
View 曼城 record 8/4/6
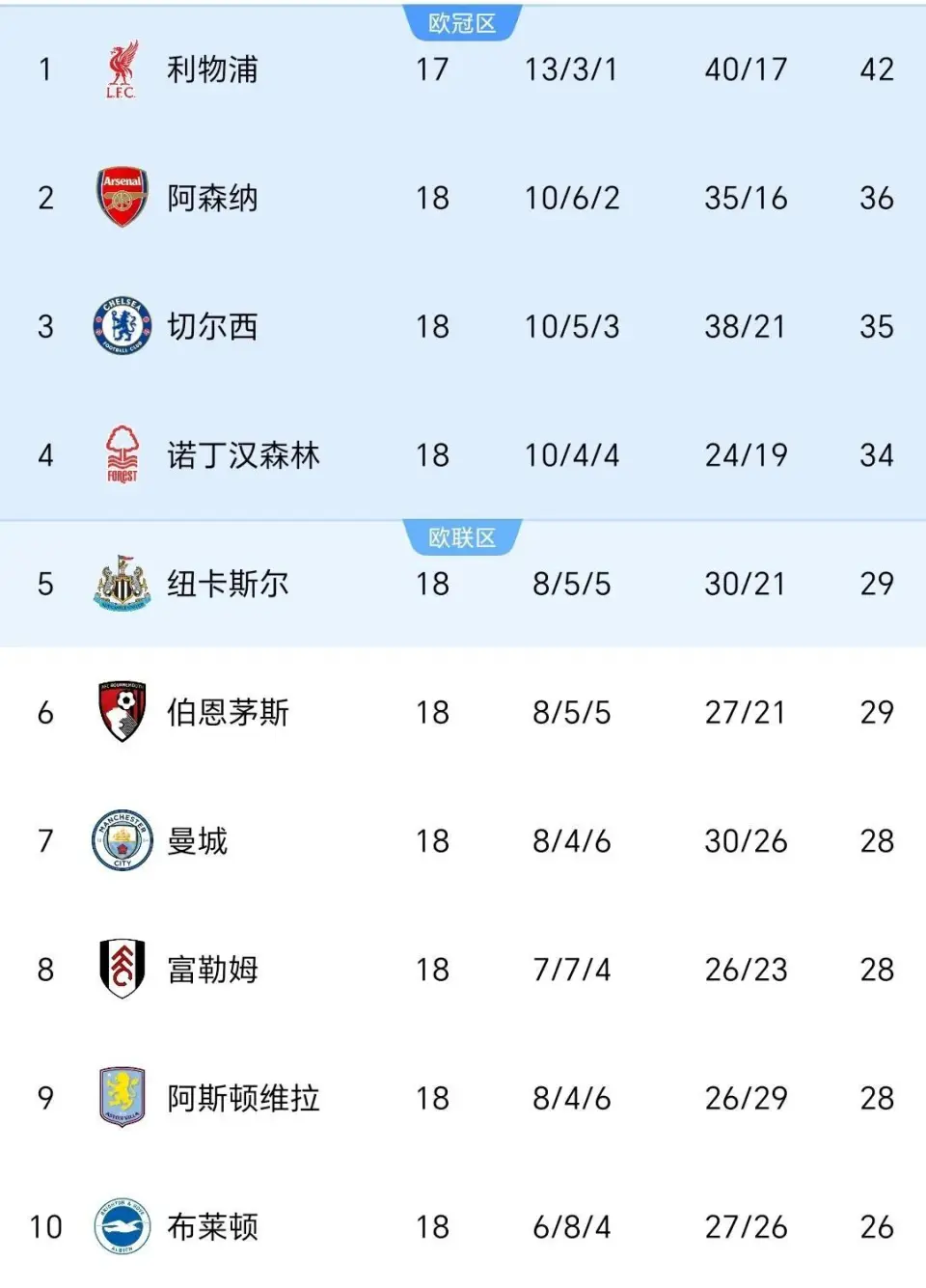572,841
